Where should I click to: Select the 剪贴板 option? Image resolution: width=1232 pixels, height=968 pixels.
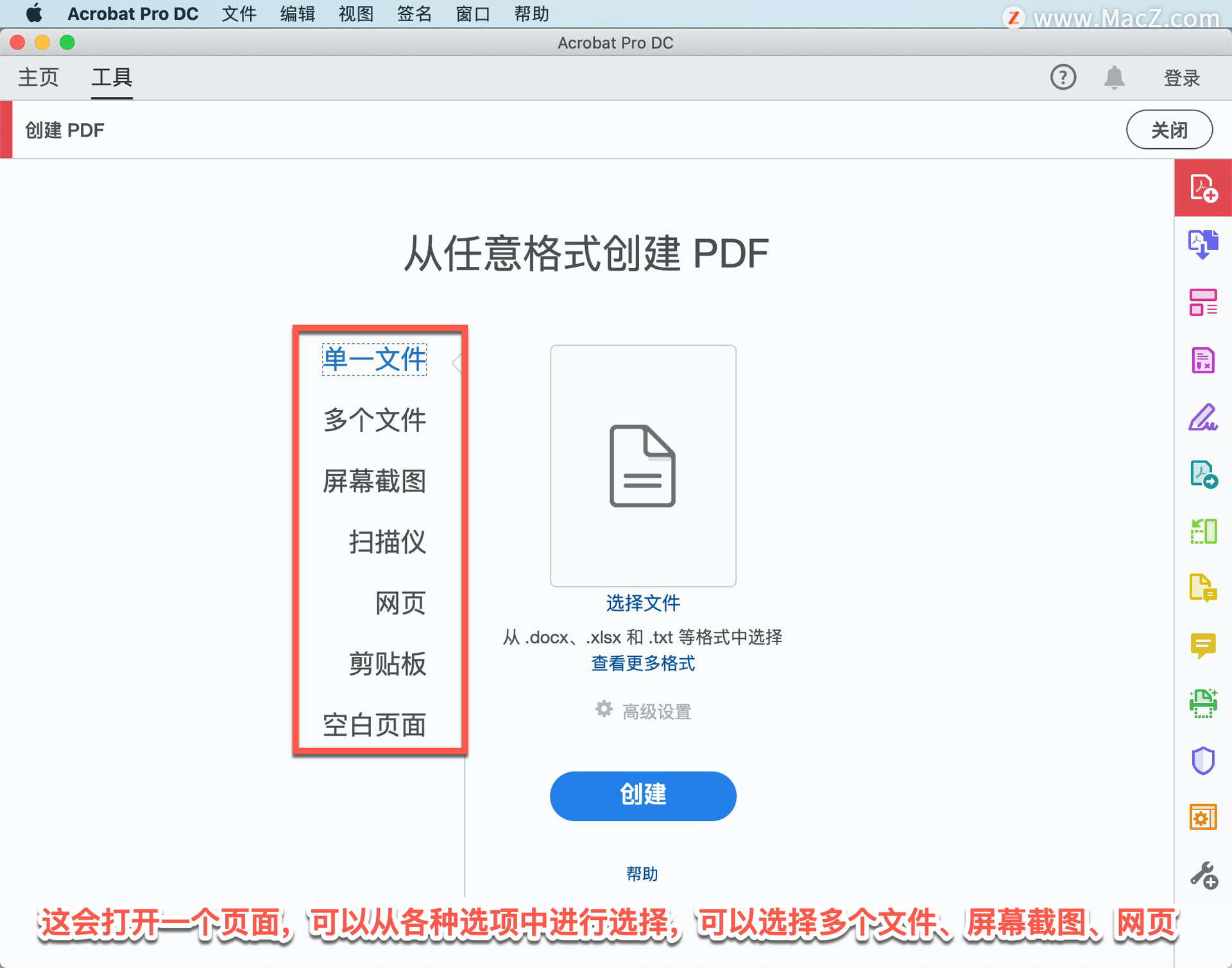(x=387, y=664)
